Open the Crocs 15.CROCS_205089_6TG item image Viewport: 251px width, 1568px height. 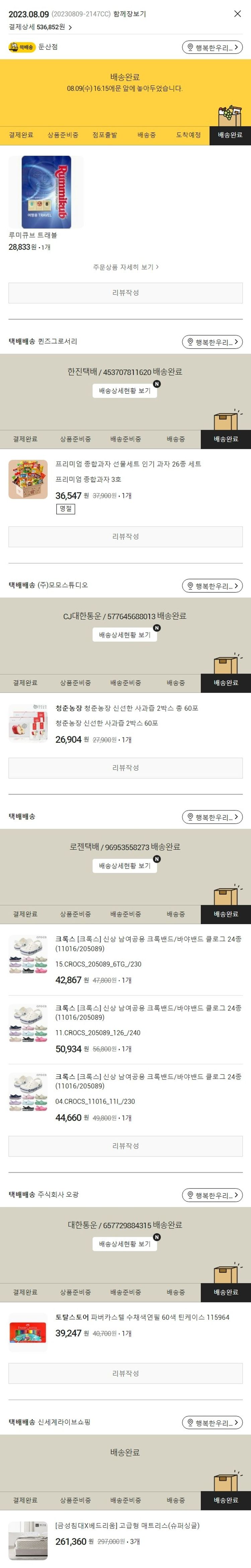tap(28, 955)
